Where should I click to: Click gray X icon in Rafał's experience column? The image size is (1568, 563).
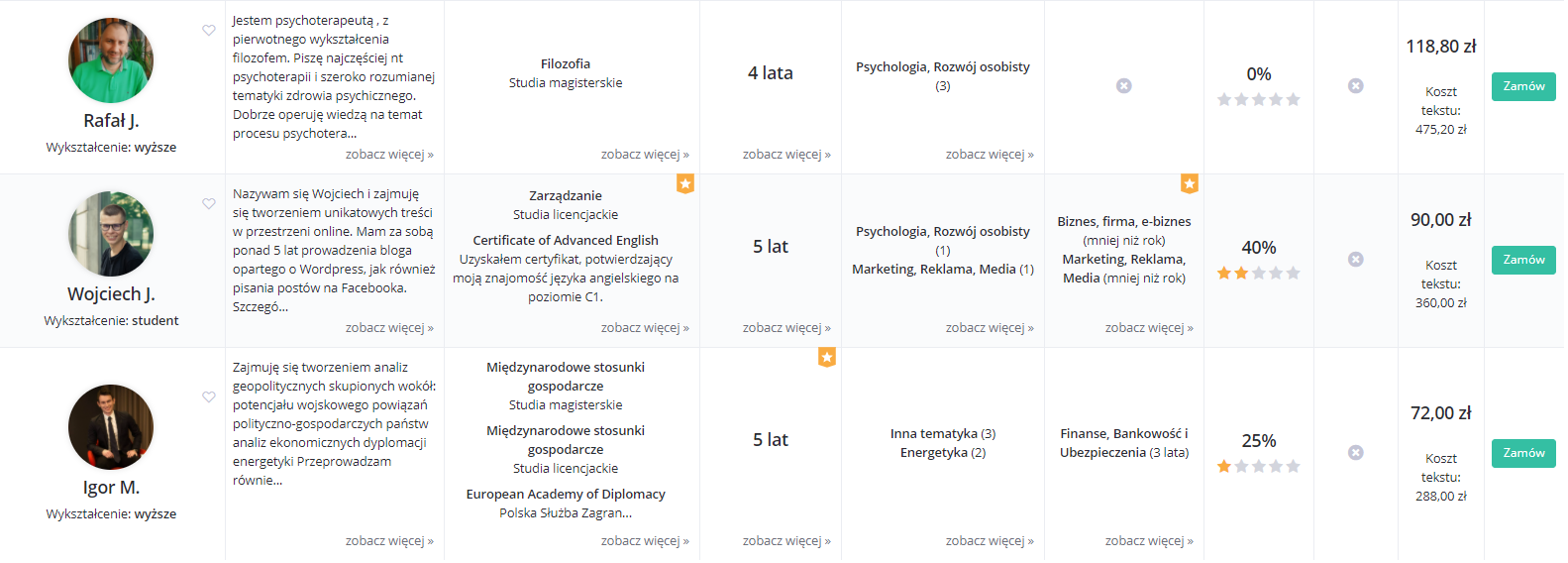(x=1123, y=86)
